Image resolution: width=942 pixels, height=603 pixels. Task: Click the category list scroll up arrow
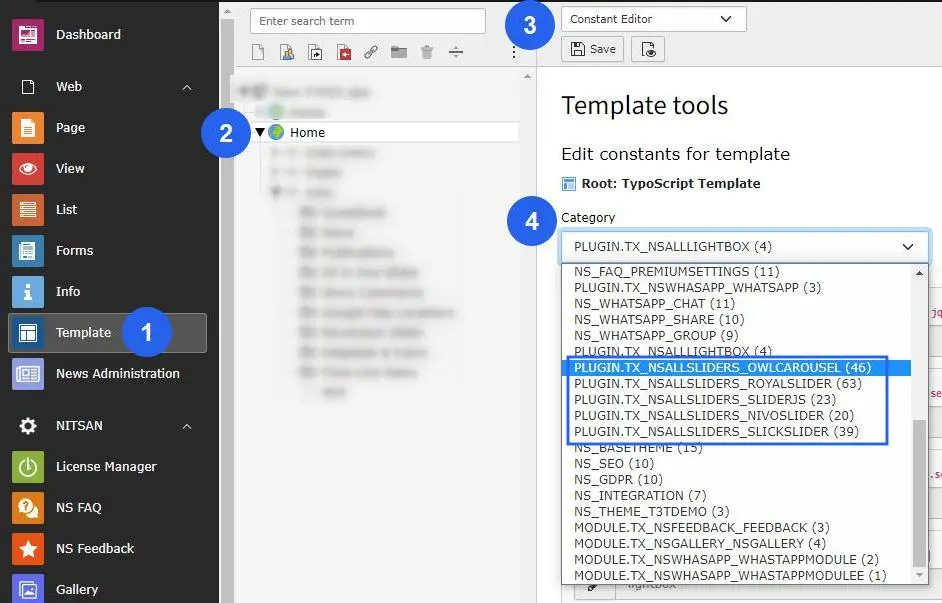click(x=919, y=273)
